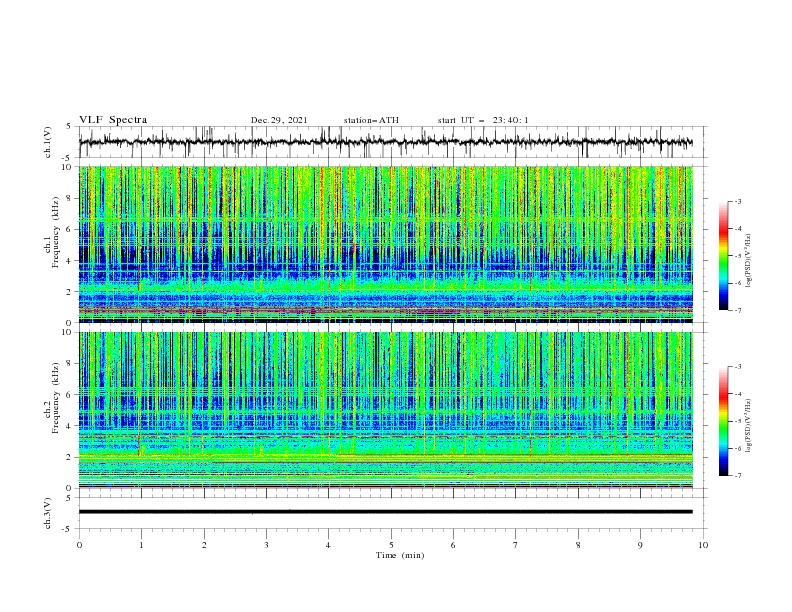Click inside the ch.1 spectrogram panel

click(x=385, y=244)
